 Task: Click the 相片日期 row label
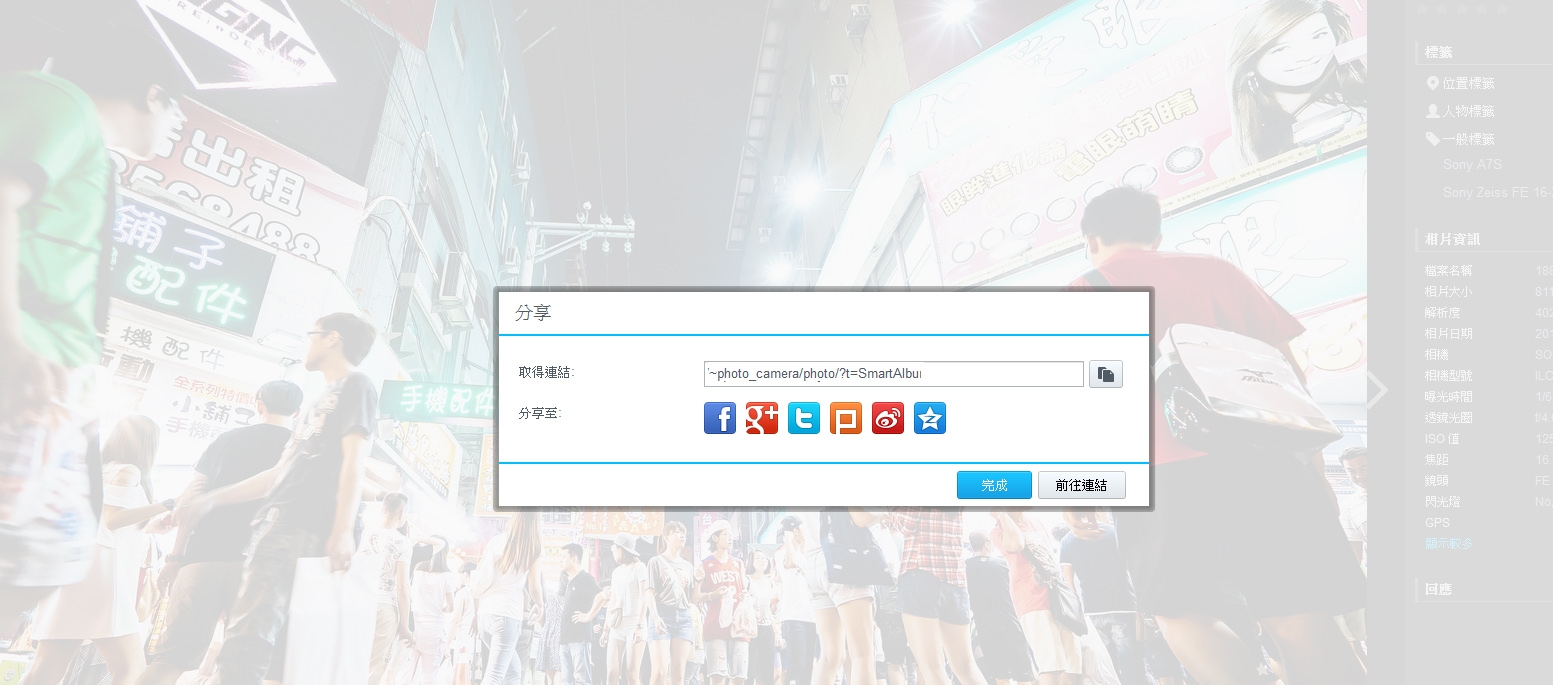pyautogui.click(x=1448, y=334)
